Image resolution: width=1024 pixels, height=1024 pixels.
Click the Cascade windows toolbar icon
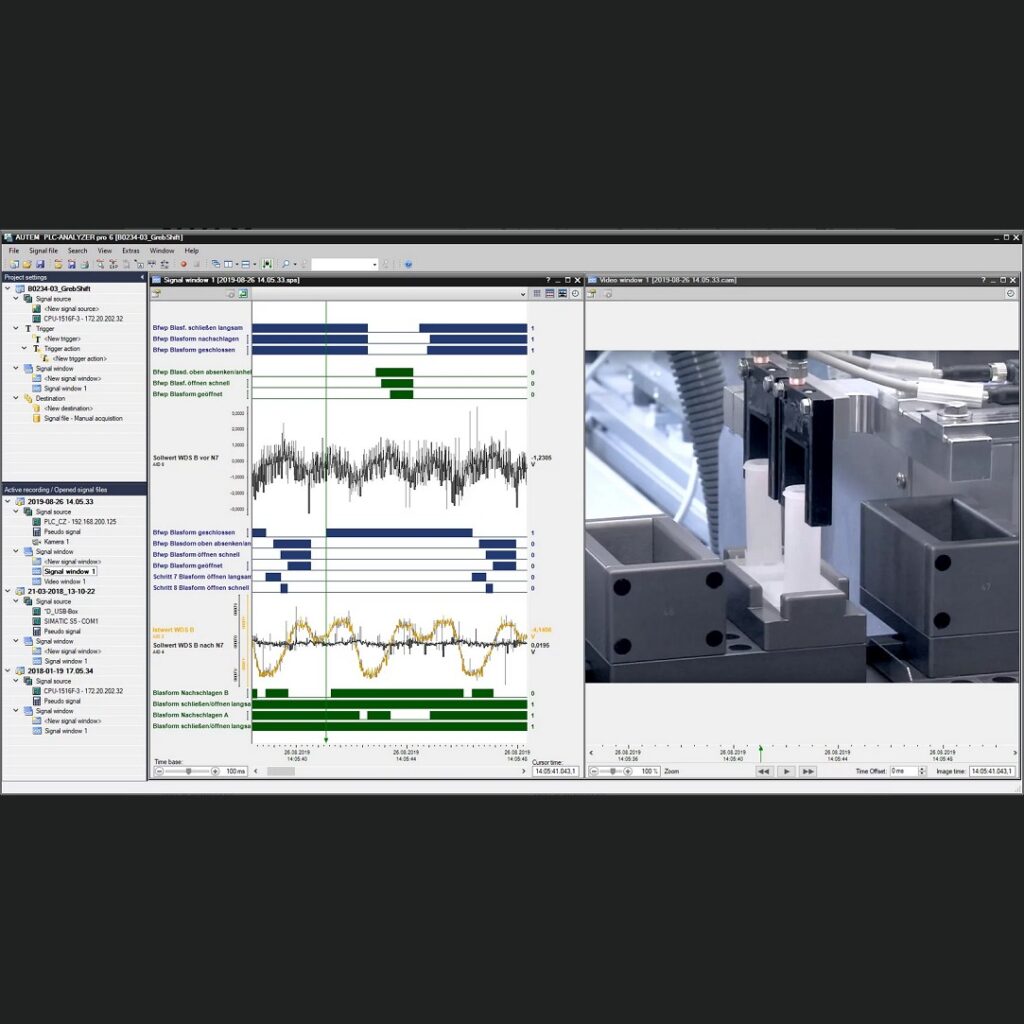tap(216, 264)
